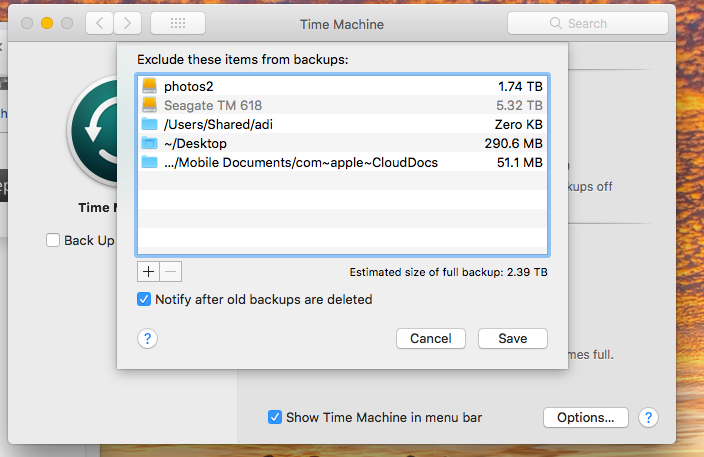Open help in the exclusion sheet
This screenshot has width=704, height=457.
(x=147, y=338)
